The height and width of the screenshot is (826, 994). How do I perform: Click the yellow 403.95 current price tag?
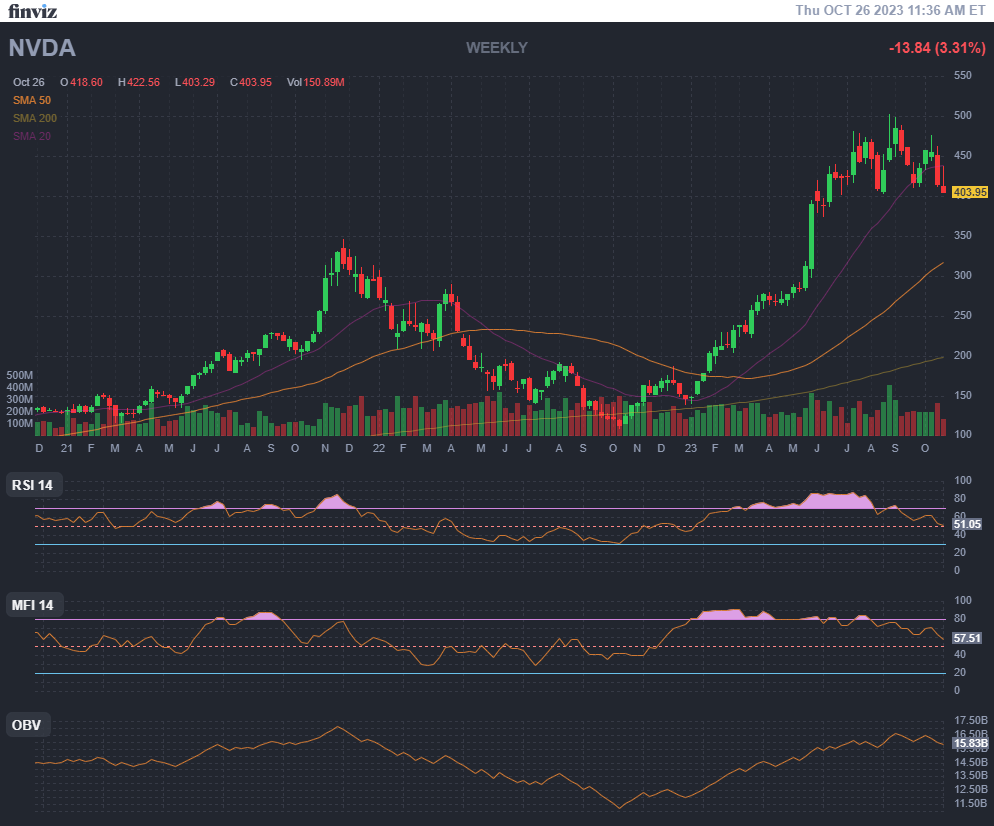pos(970,192)
